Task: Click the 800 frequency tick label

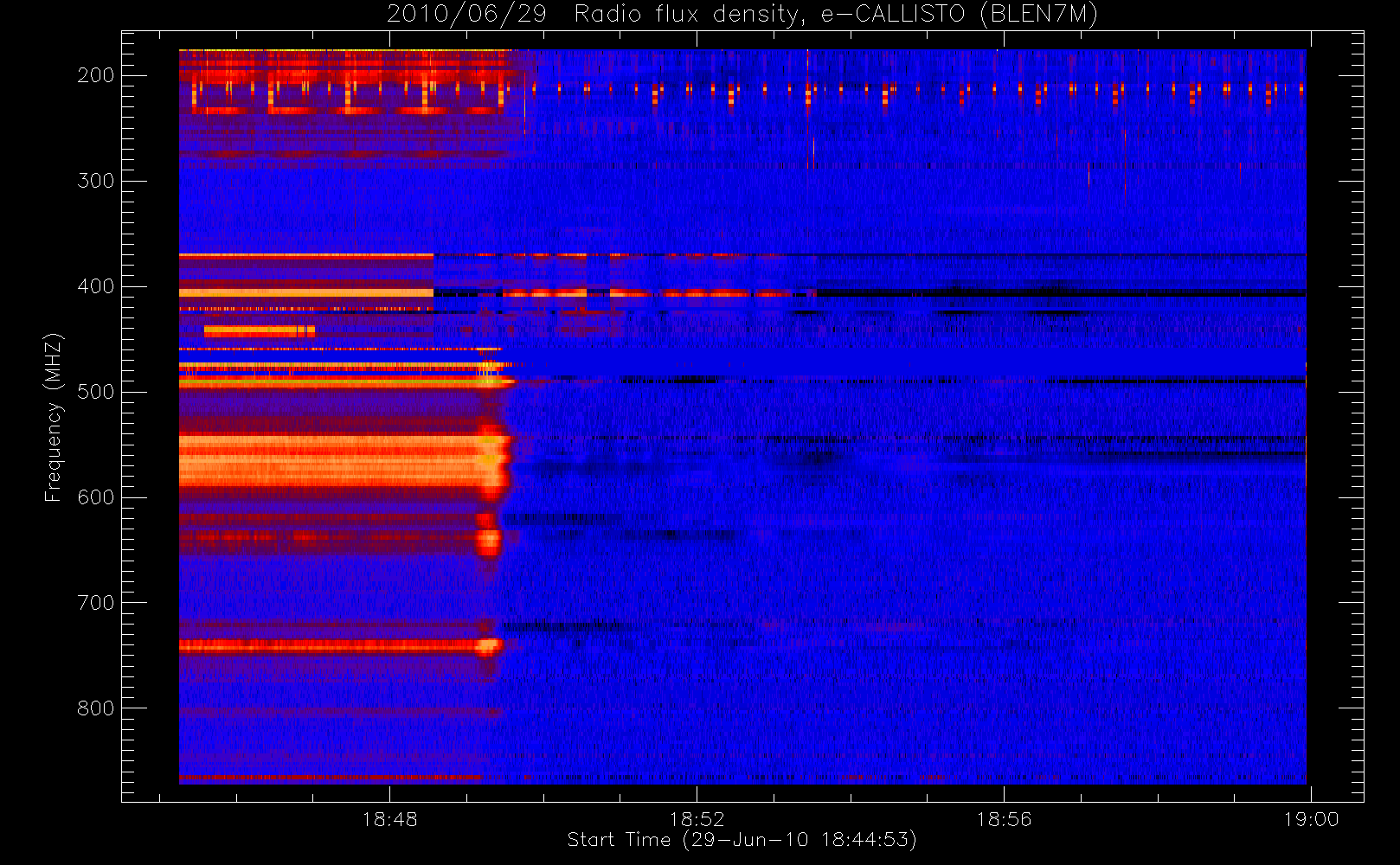Action: click(95, 708)
